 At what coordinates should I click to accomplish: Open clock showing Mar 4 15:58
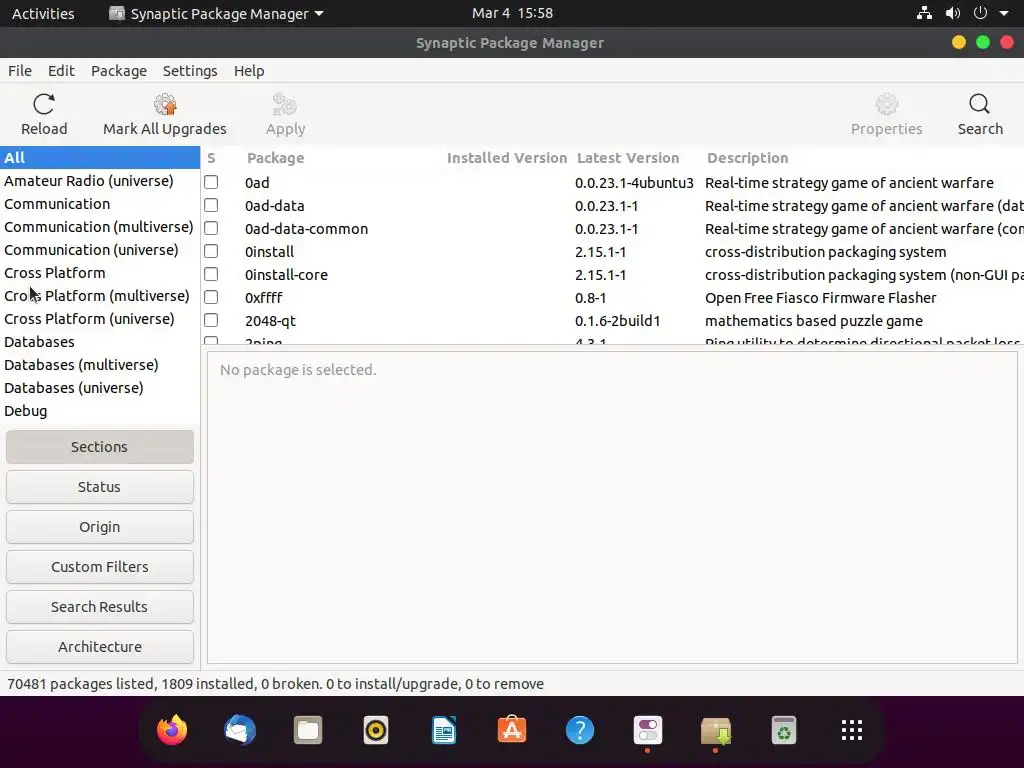pyautogui.click(x=512, y=13)
